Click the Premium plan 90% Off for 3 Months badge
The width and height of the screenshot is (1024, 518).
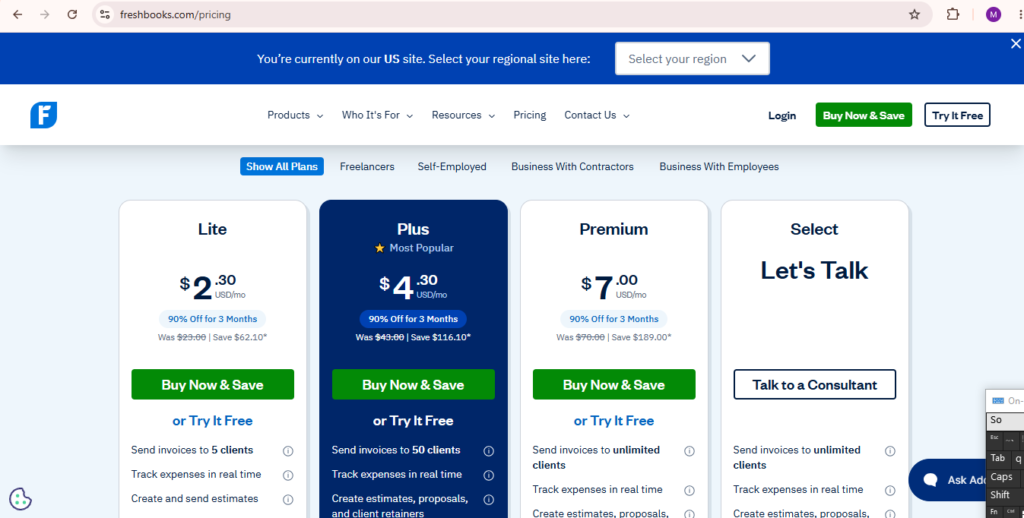614,319
